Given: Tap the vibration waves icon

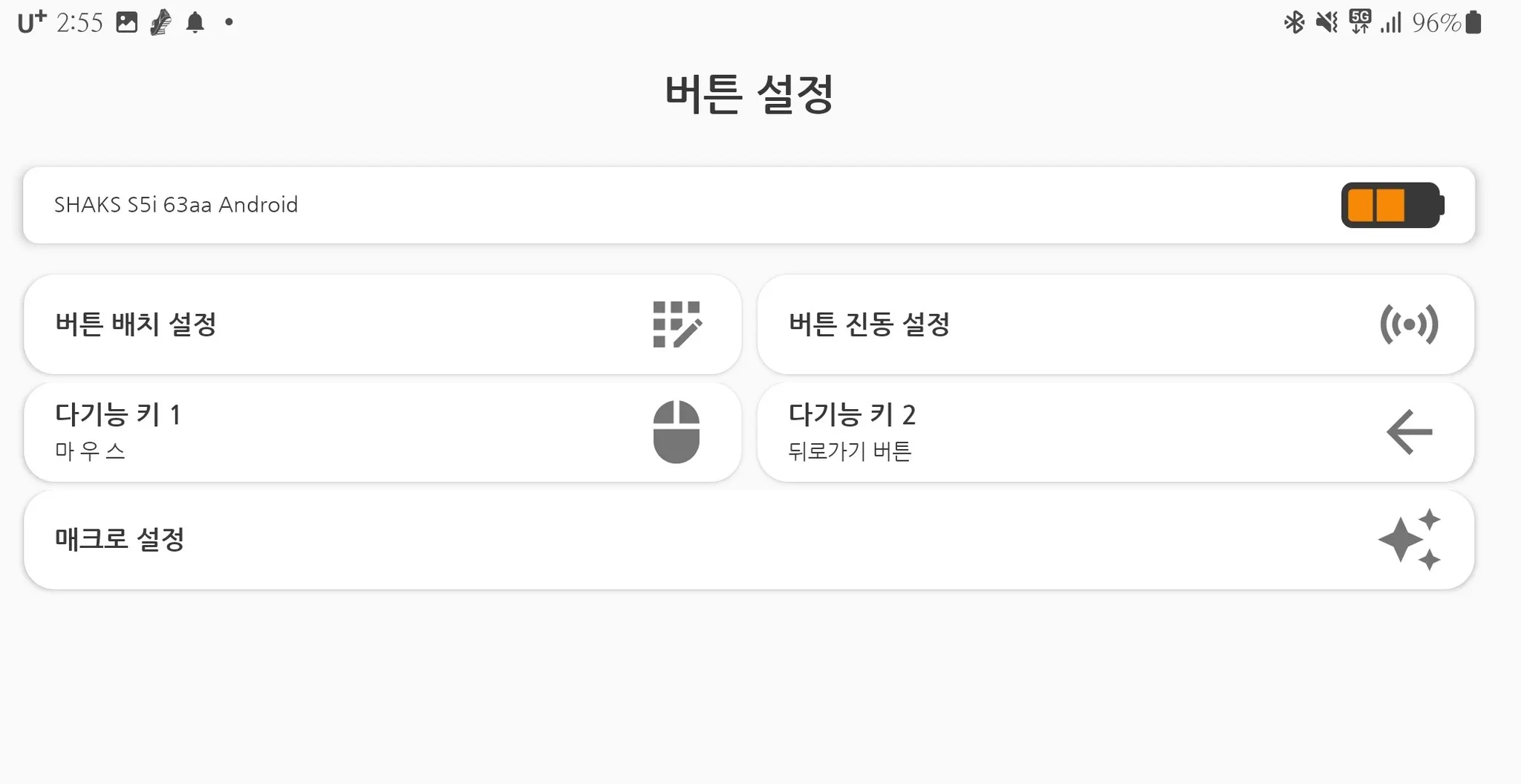Looking at the screenshot, I should coord(1409,324).
